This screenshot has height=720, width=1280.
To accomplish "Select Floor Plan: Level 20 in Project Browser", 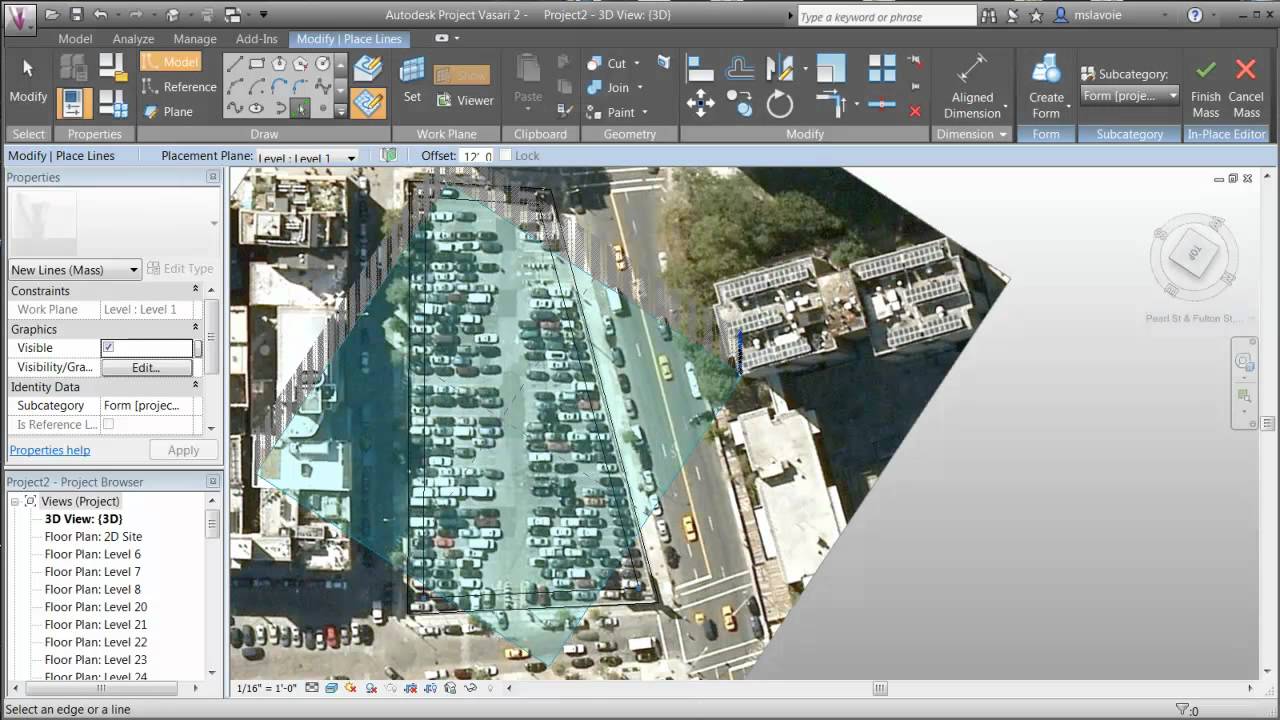I will click(95, 607).
